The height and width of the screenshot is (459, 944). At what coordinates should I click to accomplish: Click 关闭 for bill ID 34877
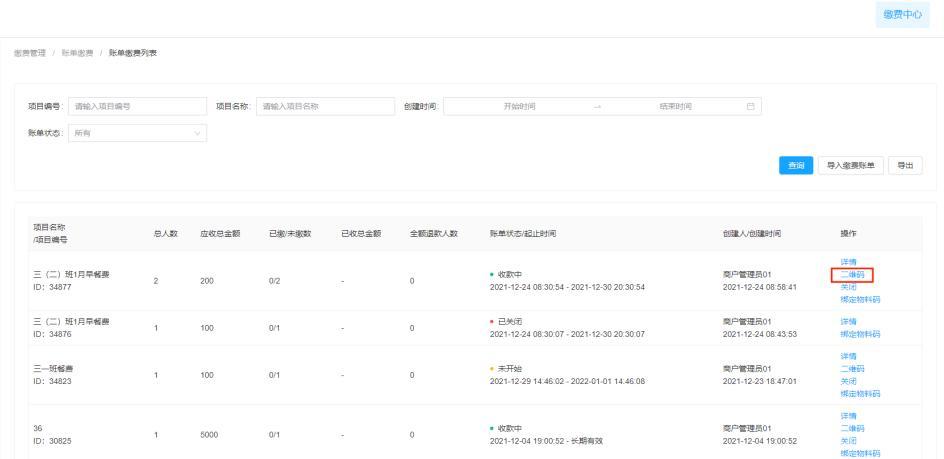[848, 287]
